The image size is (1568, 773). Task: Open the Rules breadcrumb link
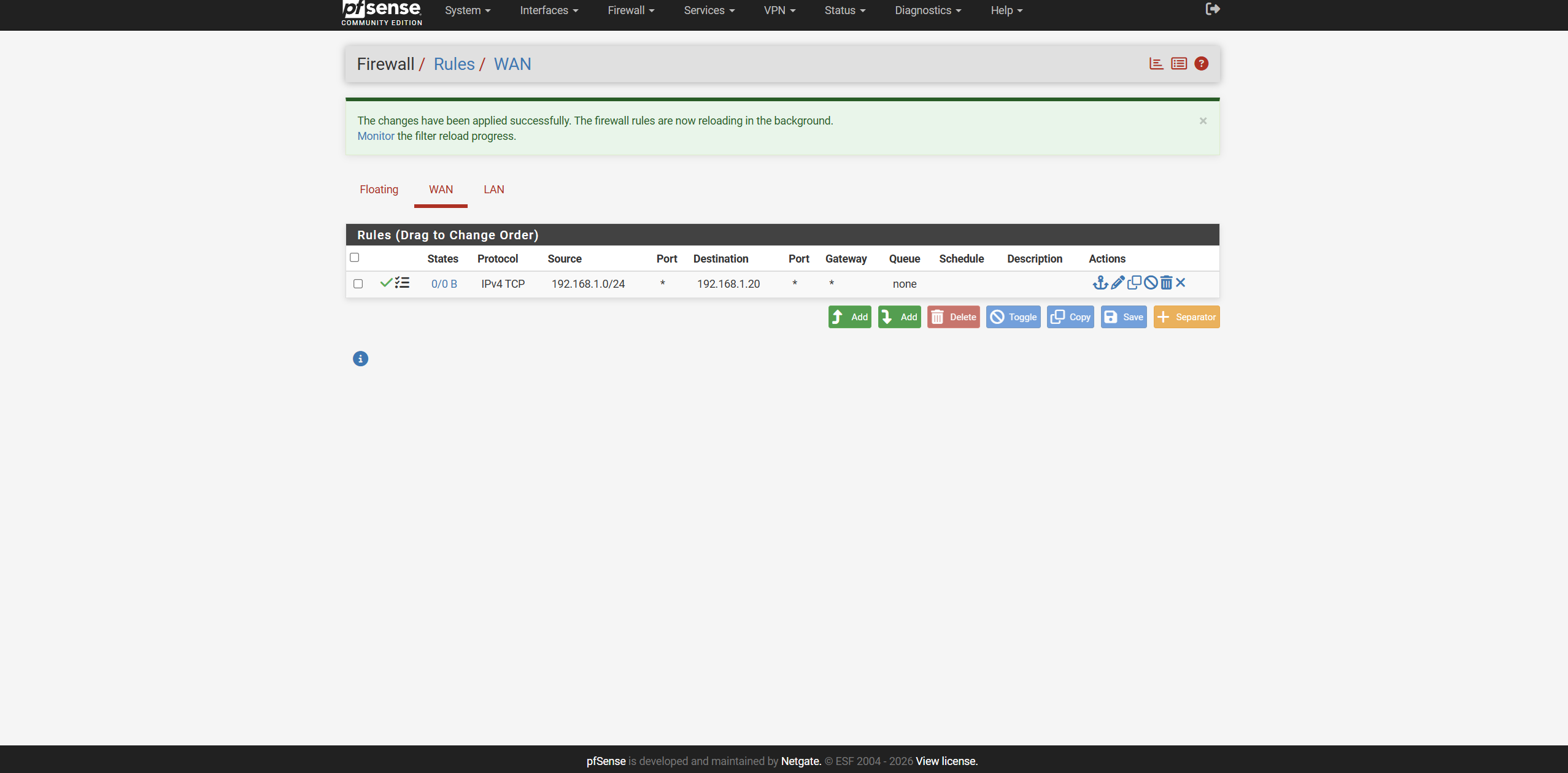coord(454,64)
